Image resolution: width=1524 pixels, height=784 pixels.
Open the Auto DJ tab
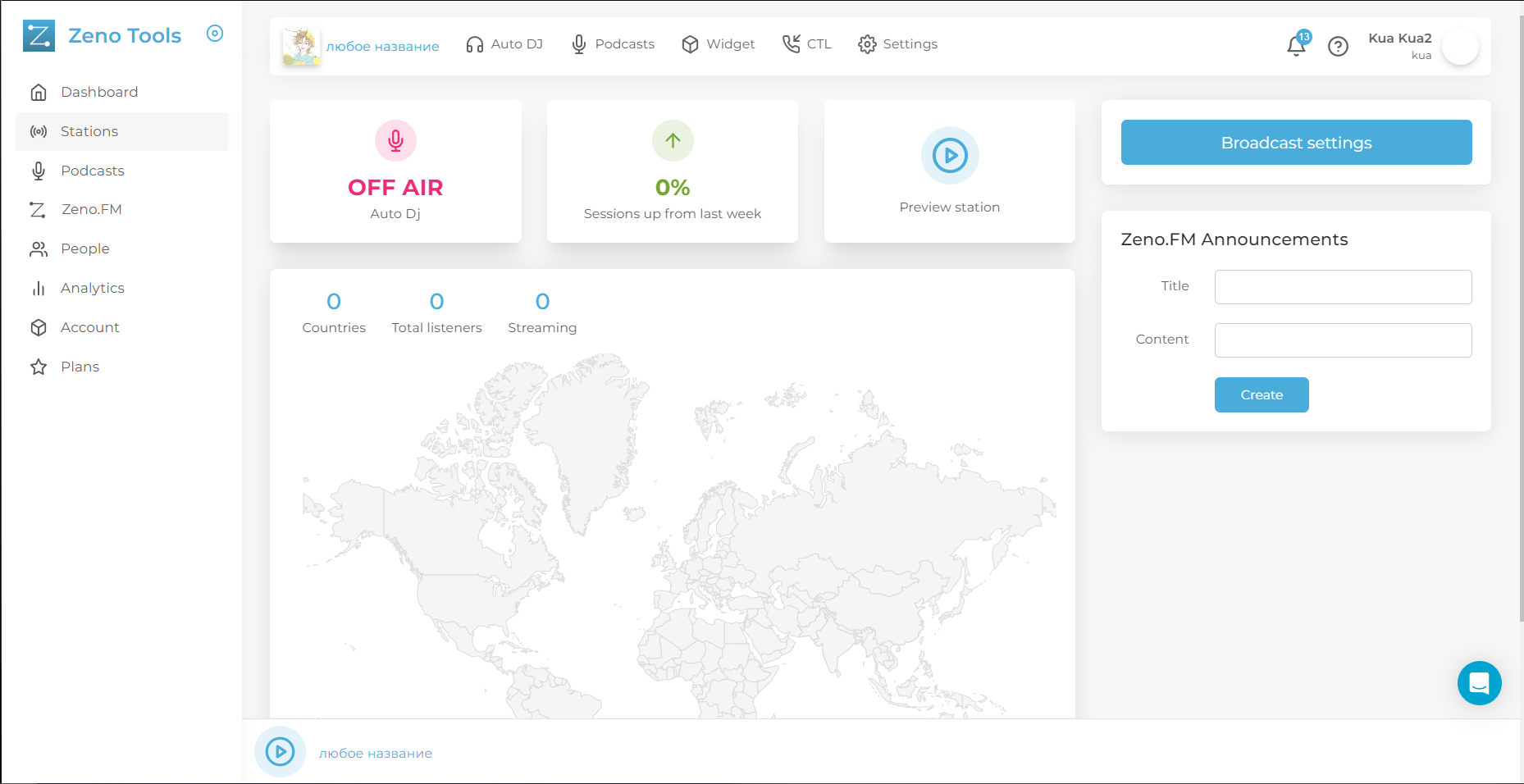coord(504,44)
